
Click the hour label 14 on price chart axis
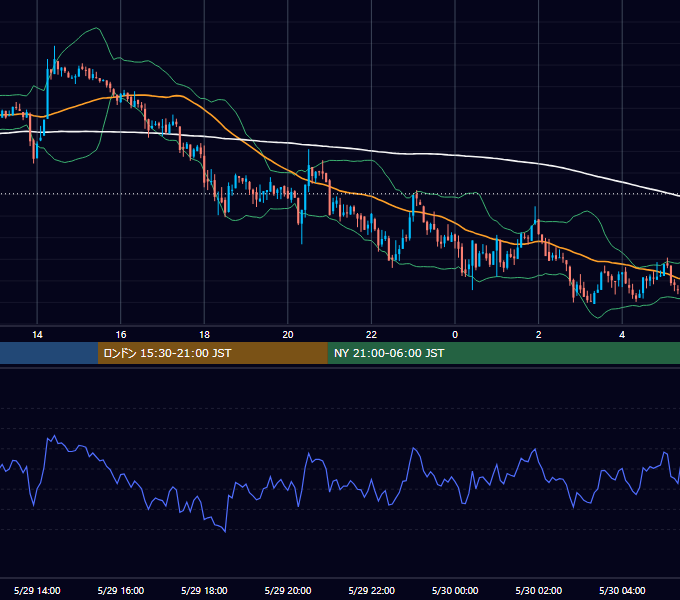pos(37,335)
